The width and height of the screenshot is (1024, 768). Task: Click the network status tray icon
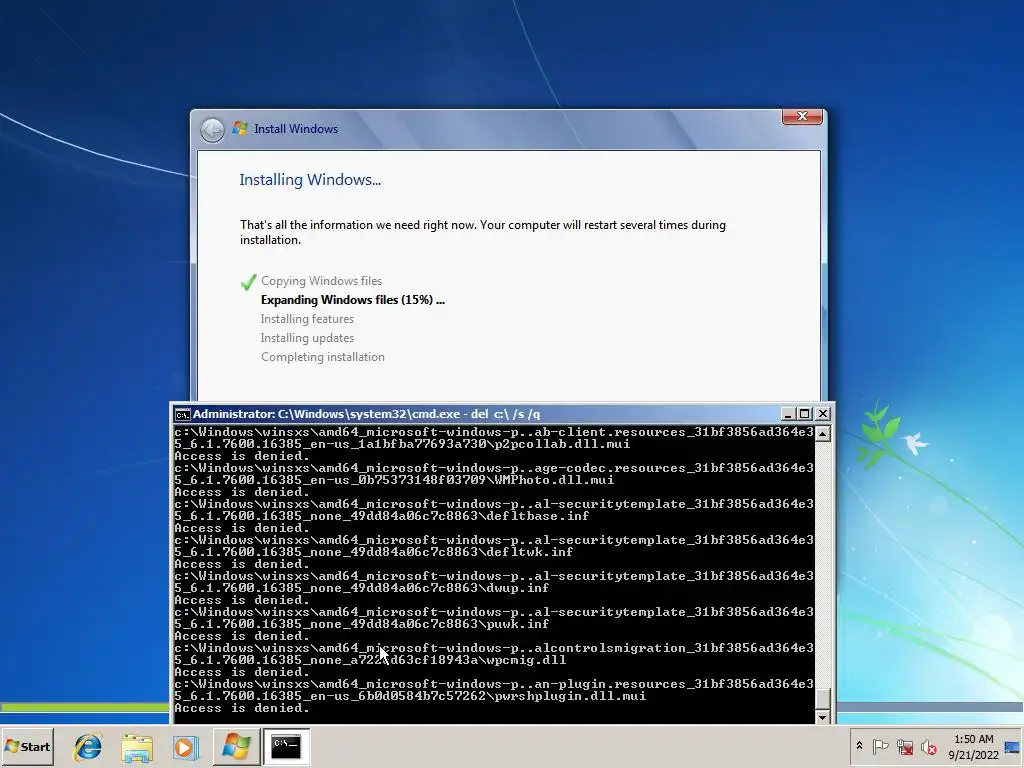904,746
